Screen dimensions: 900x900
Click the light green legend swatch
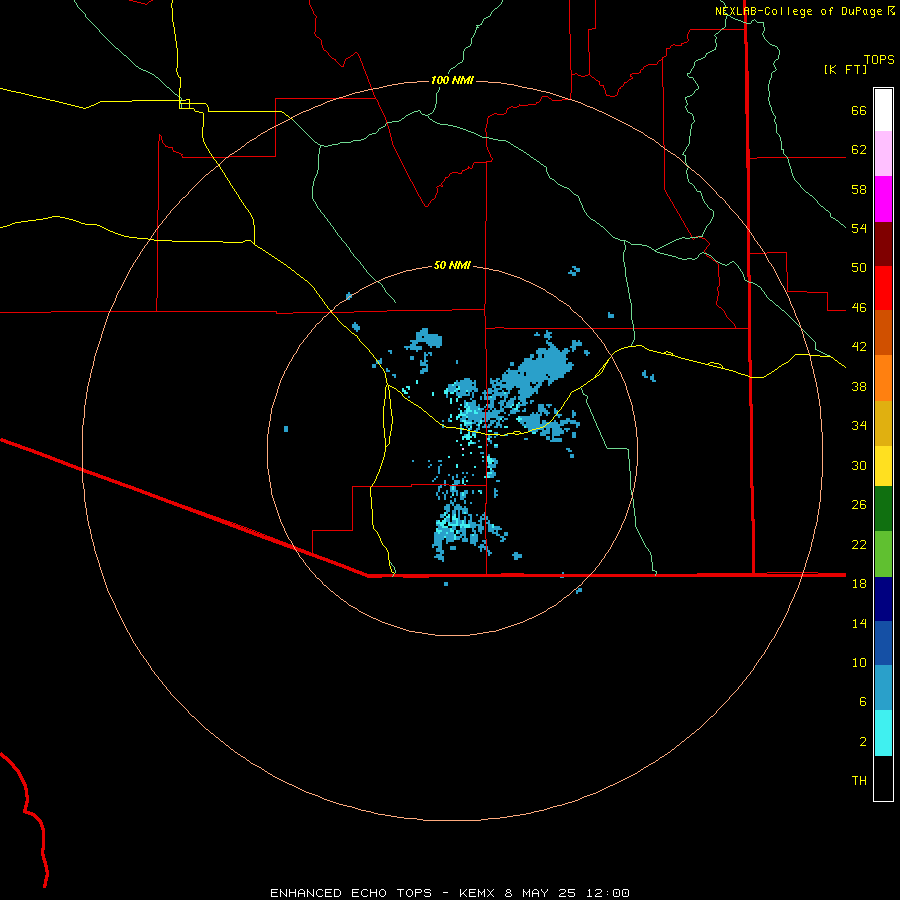[x=883, y=554]
